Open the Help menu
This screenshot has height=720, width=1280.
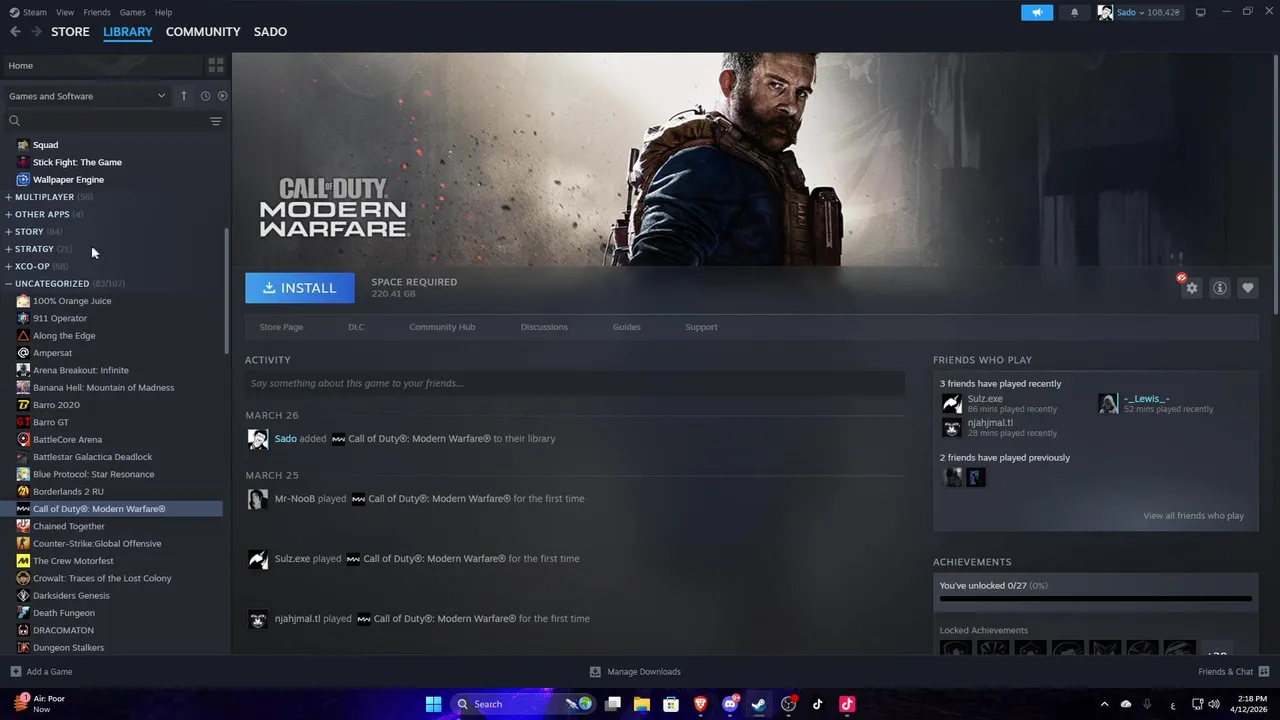[163, 12]
